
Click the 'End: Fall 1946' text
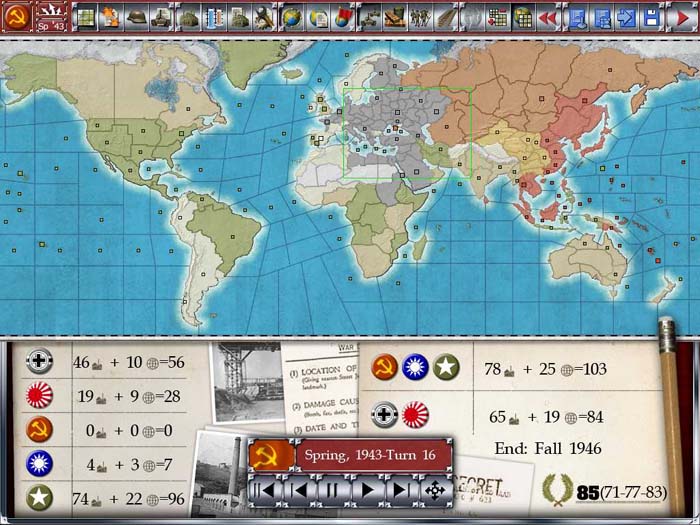(x=548, y=448)
